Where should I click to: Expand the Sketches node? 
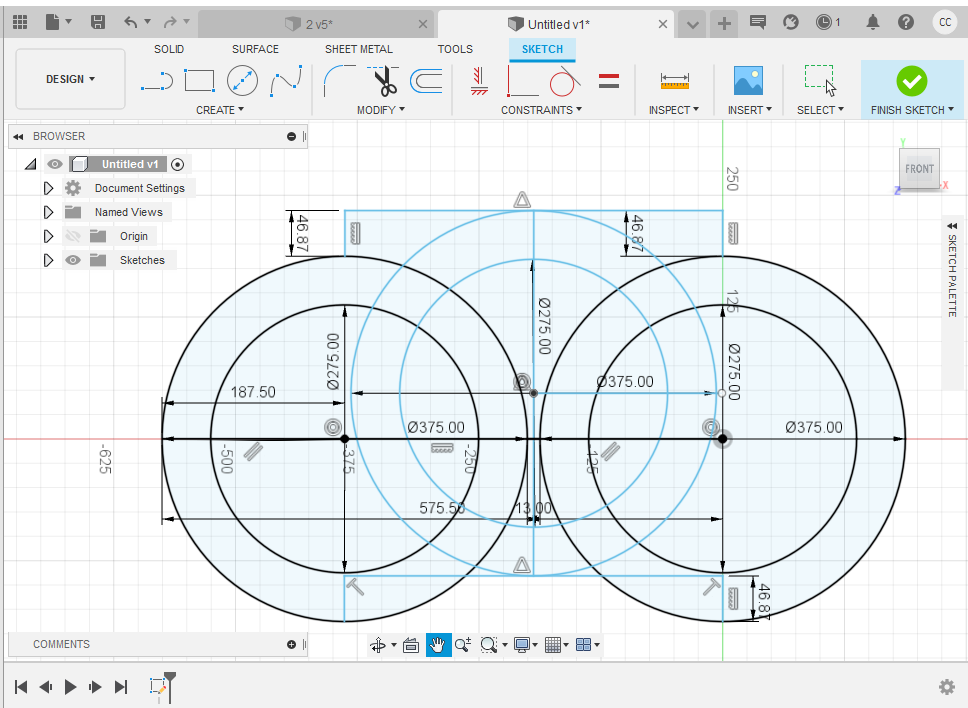coord(48,260)
